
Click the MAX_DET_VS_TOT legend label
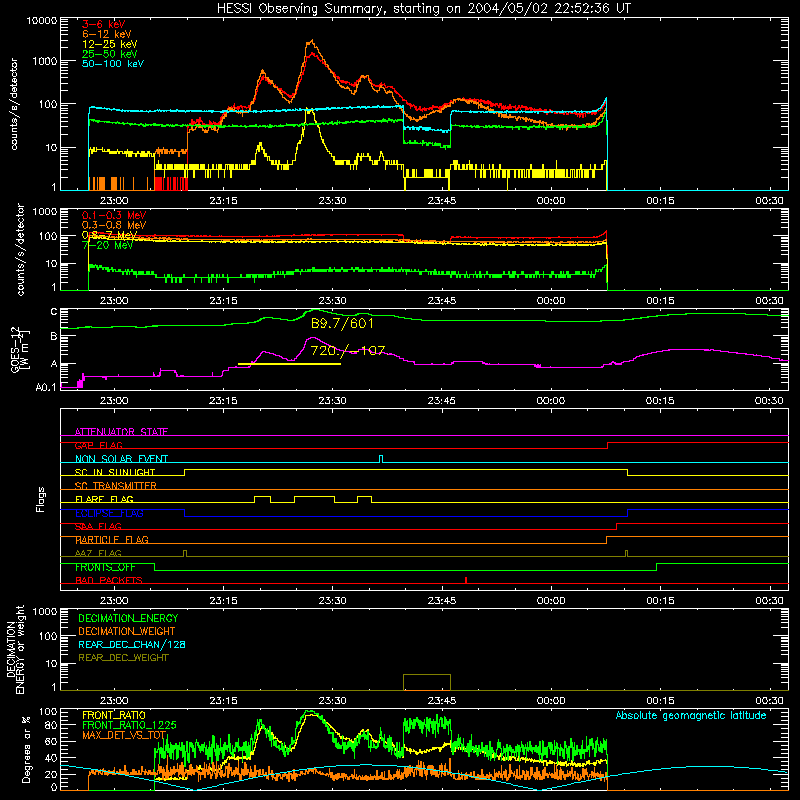click(x=124, y=735)
